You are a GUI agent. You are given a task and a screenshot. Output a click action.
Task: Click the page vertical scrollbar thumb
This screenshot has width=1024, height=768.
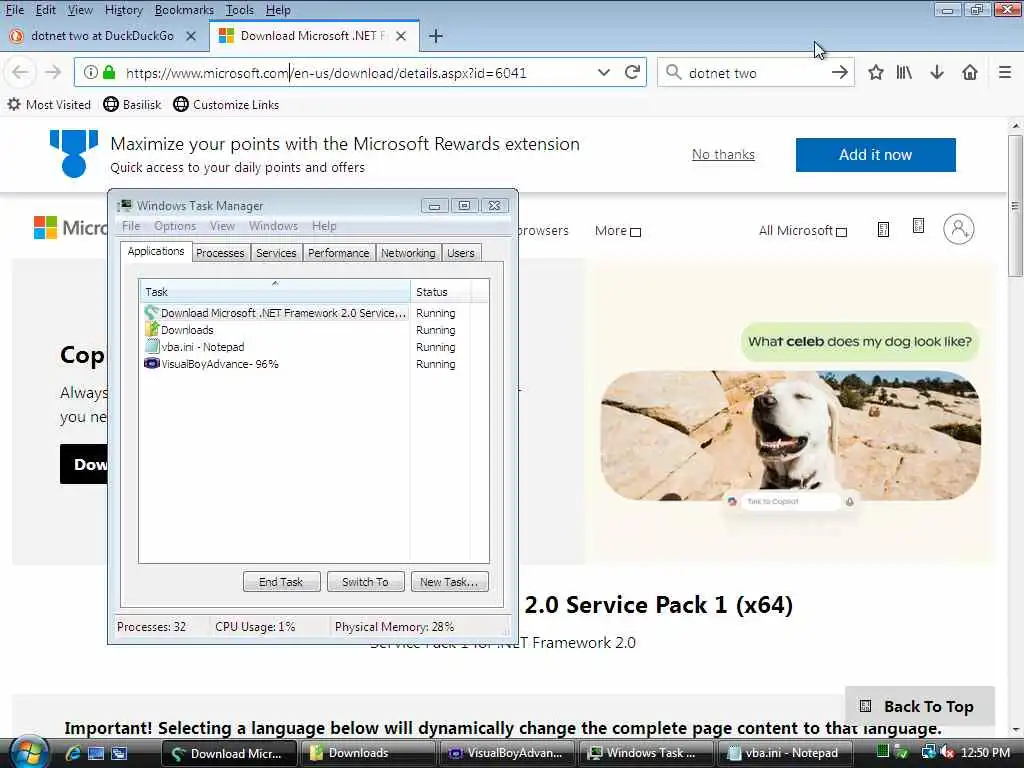(x=1015, y=206)
